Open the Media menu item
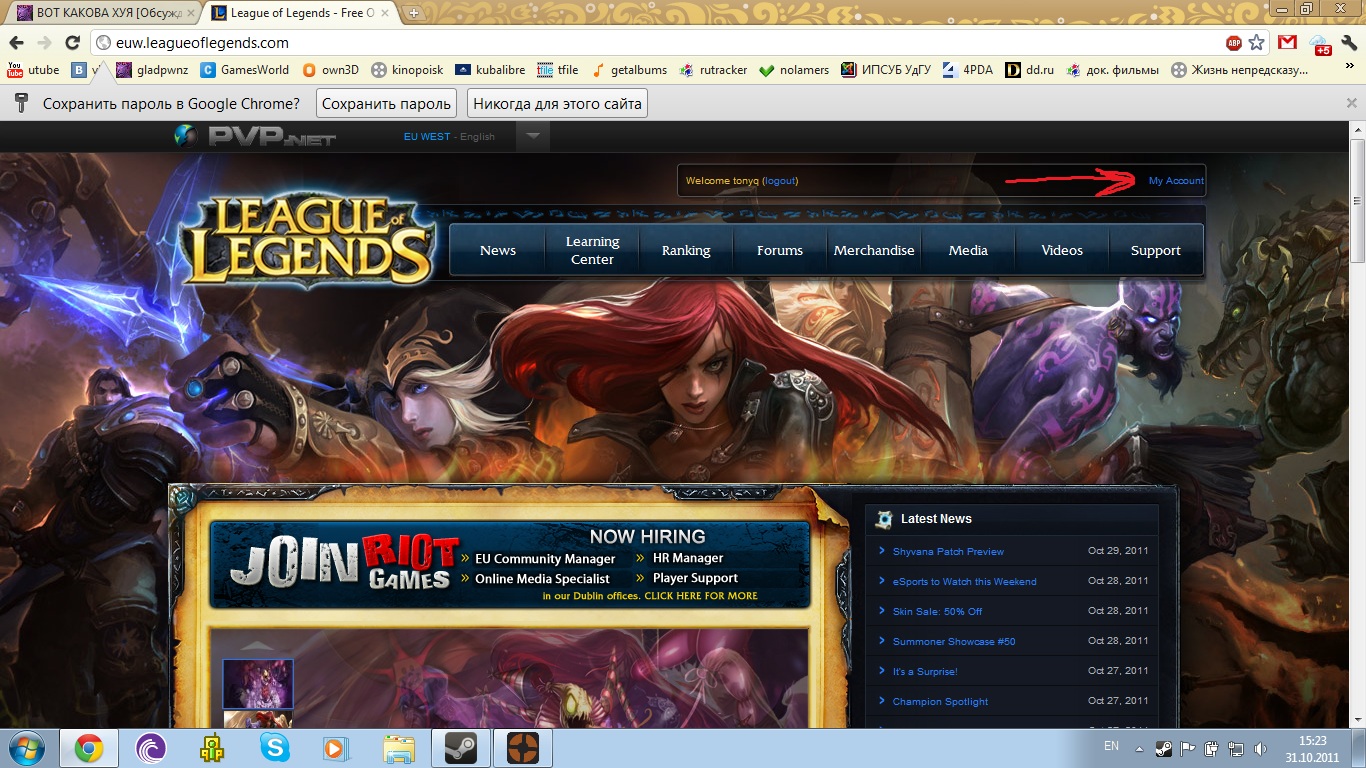This screenshot has height=768, width=1366. [968, 250]
